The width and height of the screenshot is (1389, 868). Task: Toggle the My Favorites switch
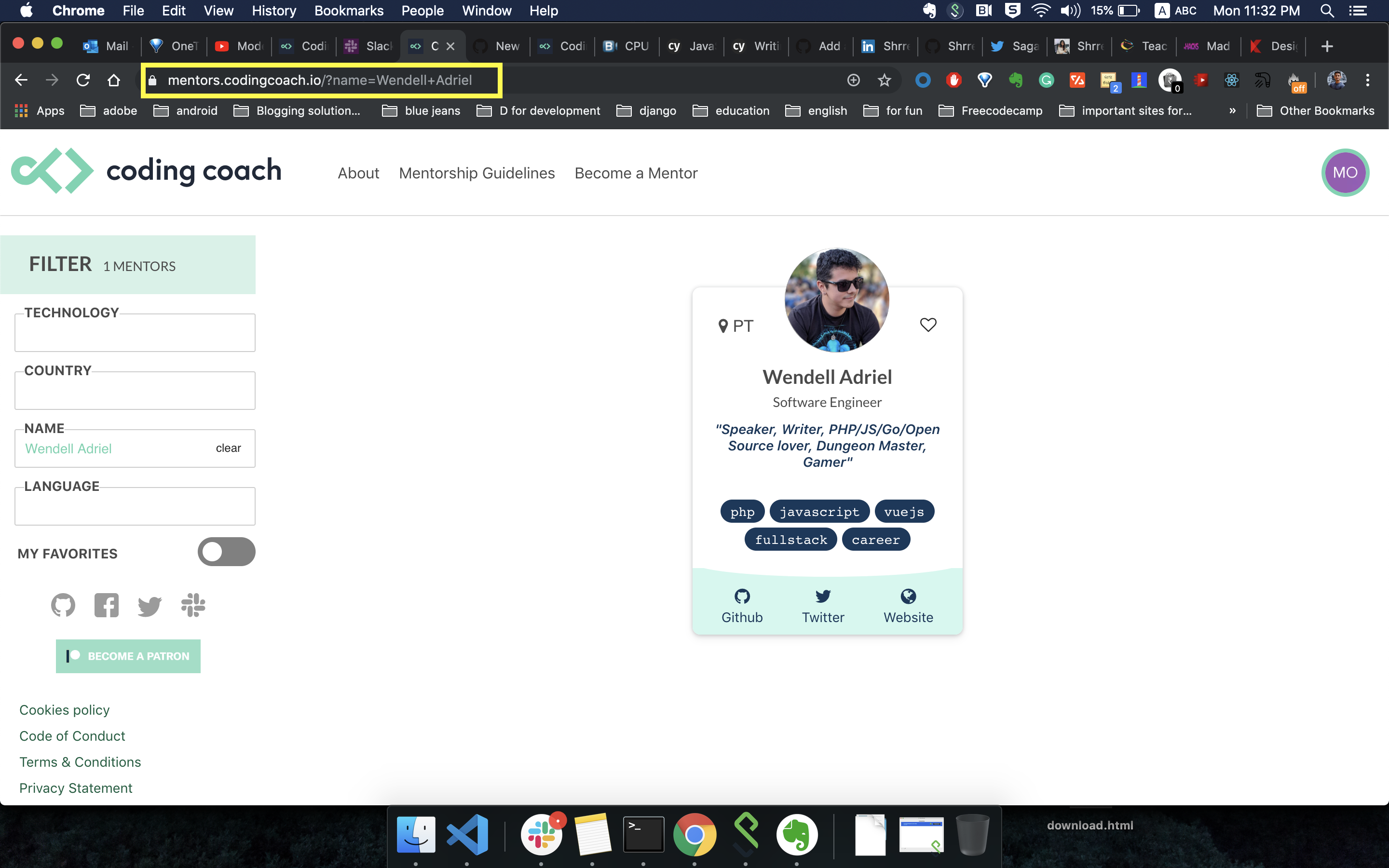click(226, 552)
